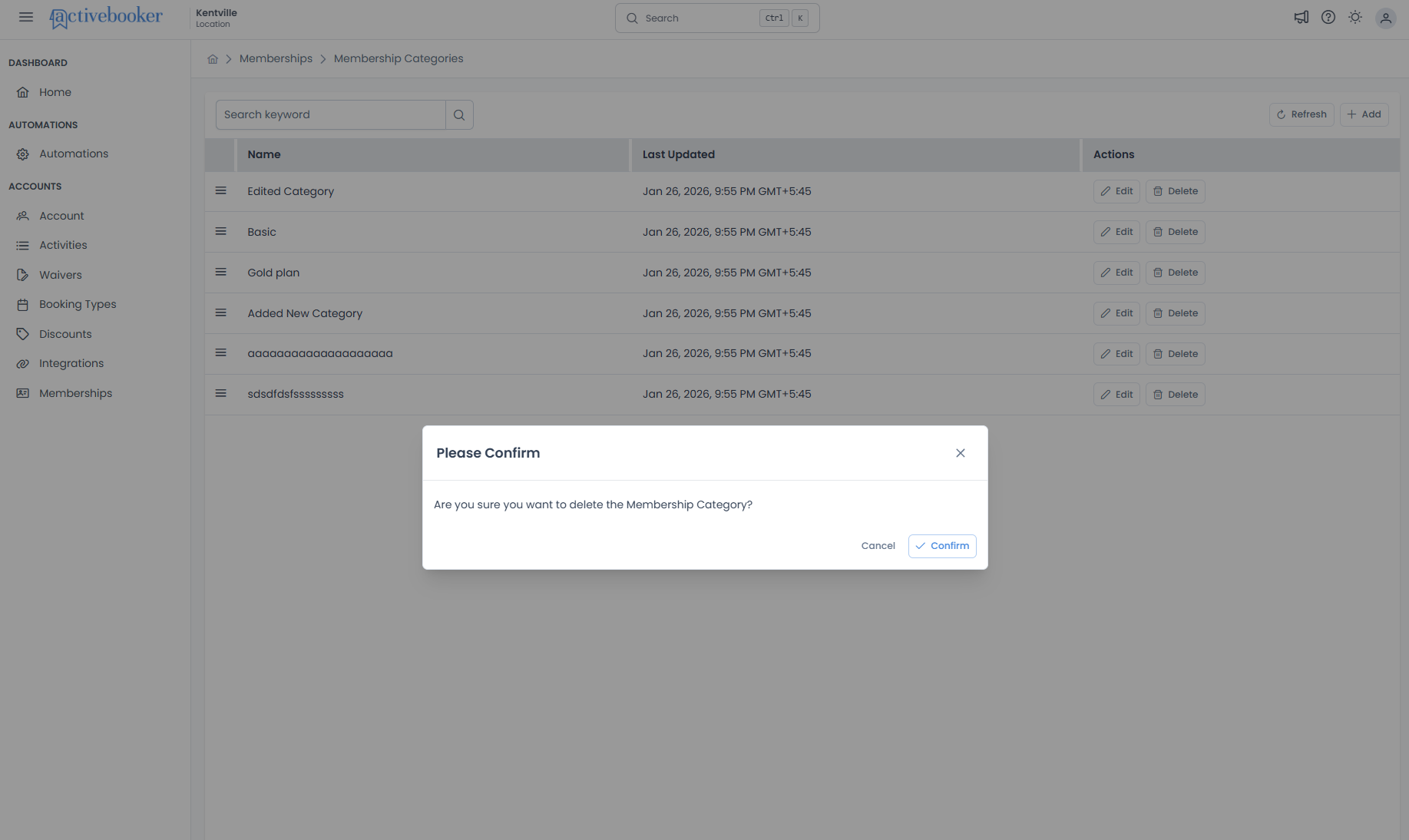The height and width of the screenshot is (840, 1409).
Task: Click the home breadcrumb icon
Action: point(213,58)
